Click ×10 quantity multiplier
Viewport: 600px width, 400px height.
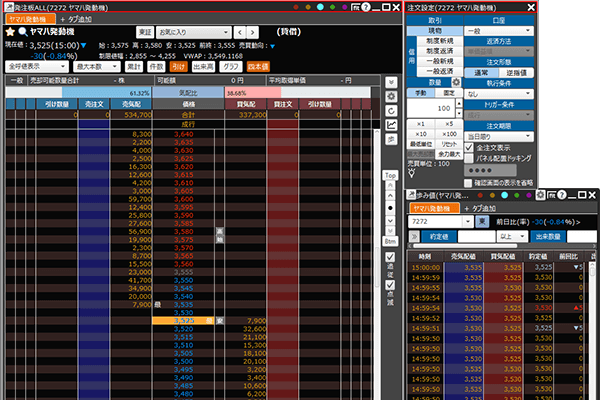(421, 134)
